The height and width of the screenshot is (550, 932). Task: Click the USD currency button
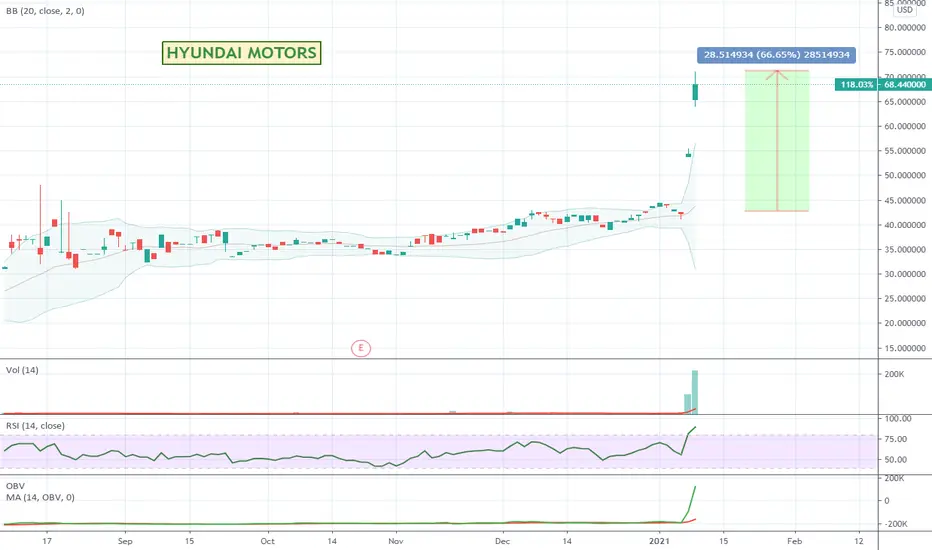pyautogui.click(x=904, y=10)
